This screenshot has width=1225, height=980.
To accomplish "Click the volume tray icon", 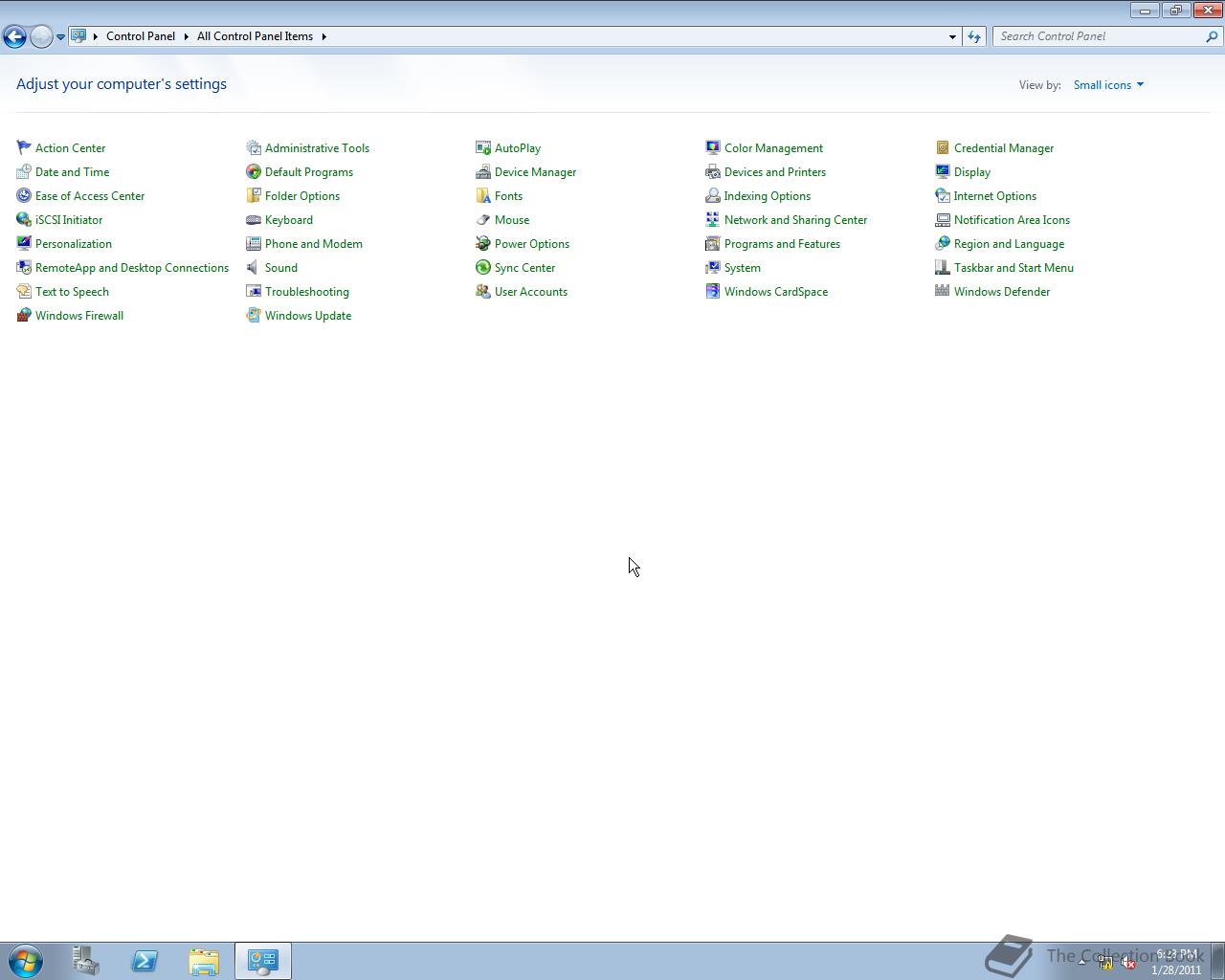I will point(1128,963).
